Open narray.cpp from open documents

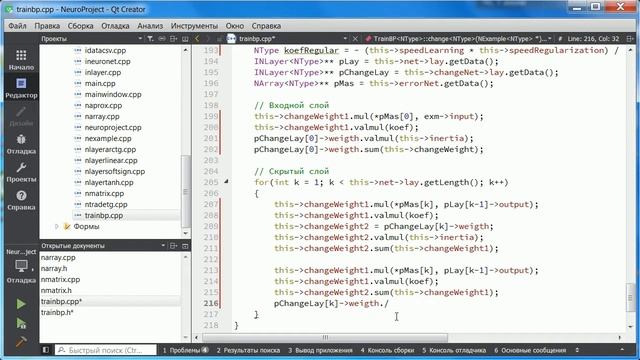(58, 258)
